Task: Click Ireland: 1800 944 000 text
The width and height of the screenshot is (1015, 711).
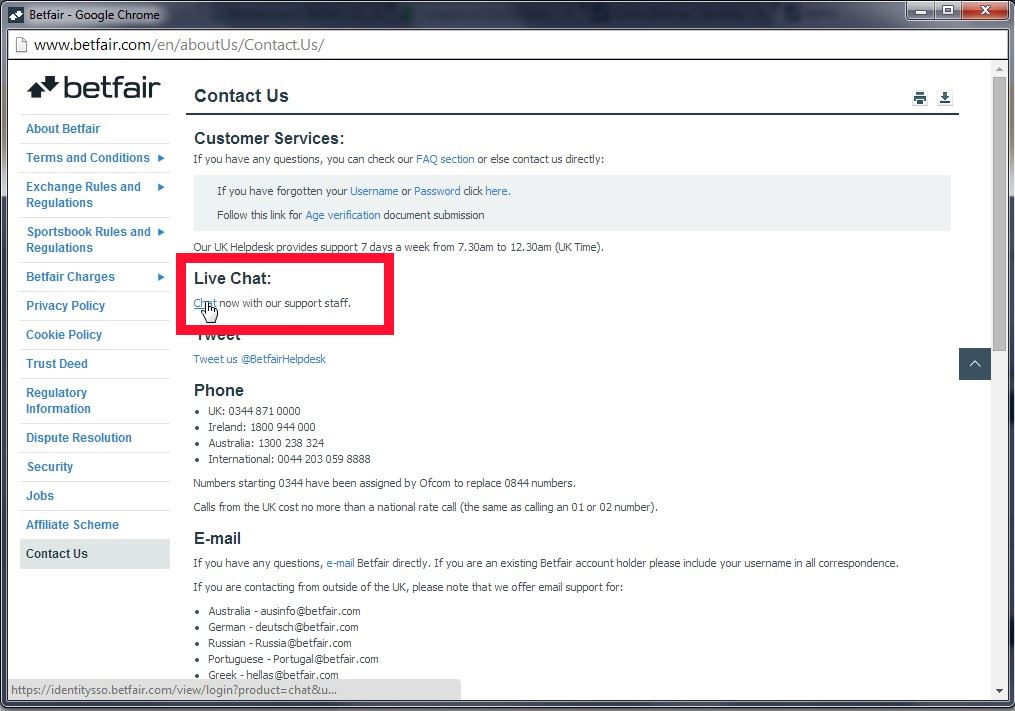Action: [262, 427]
